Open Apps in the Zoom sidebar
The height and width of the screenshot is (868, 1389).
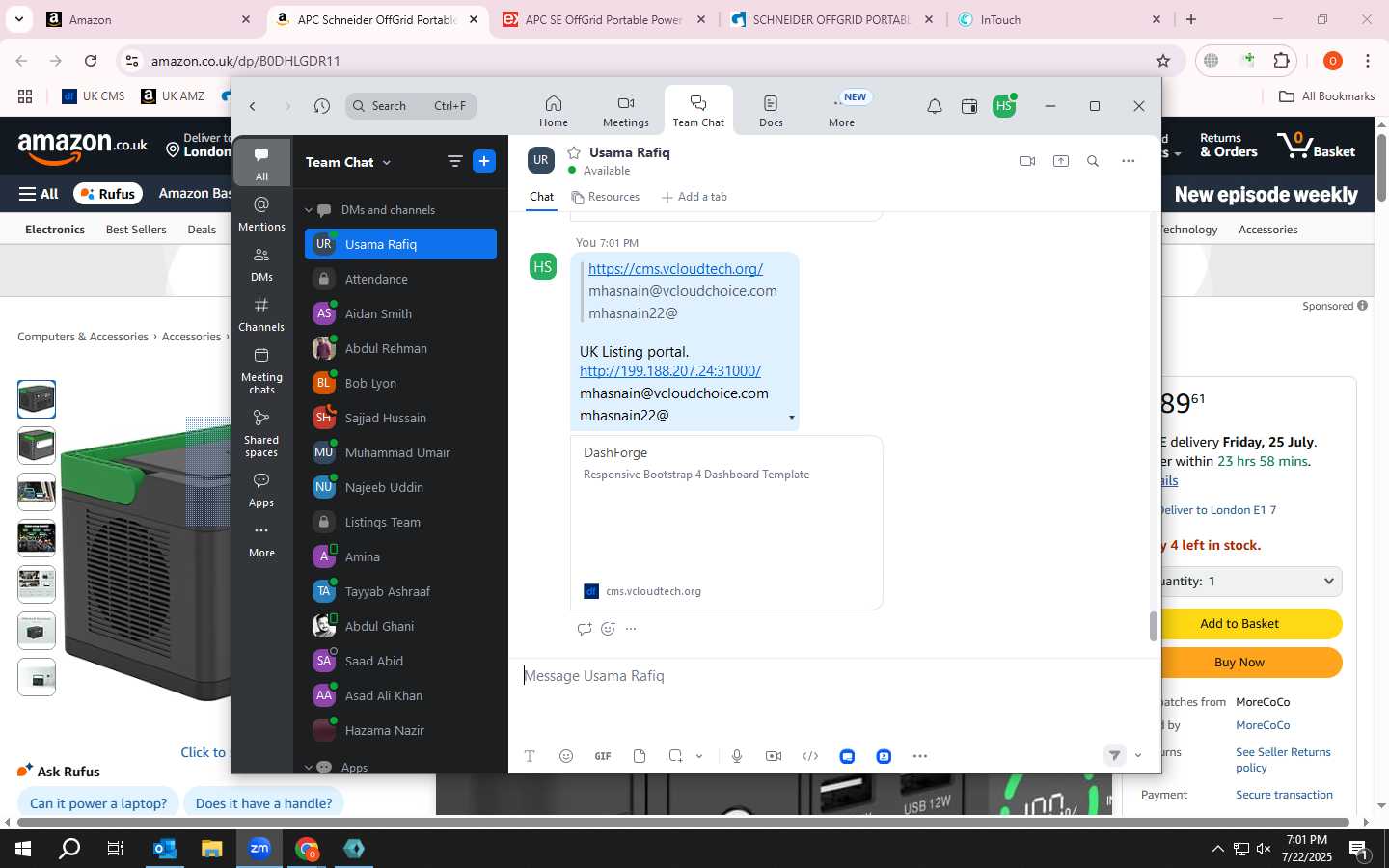pyautogui.click(x=261, y=489)
